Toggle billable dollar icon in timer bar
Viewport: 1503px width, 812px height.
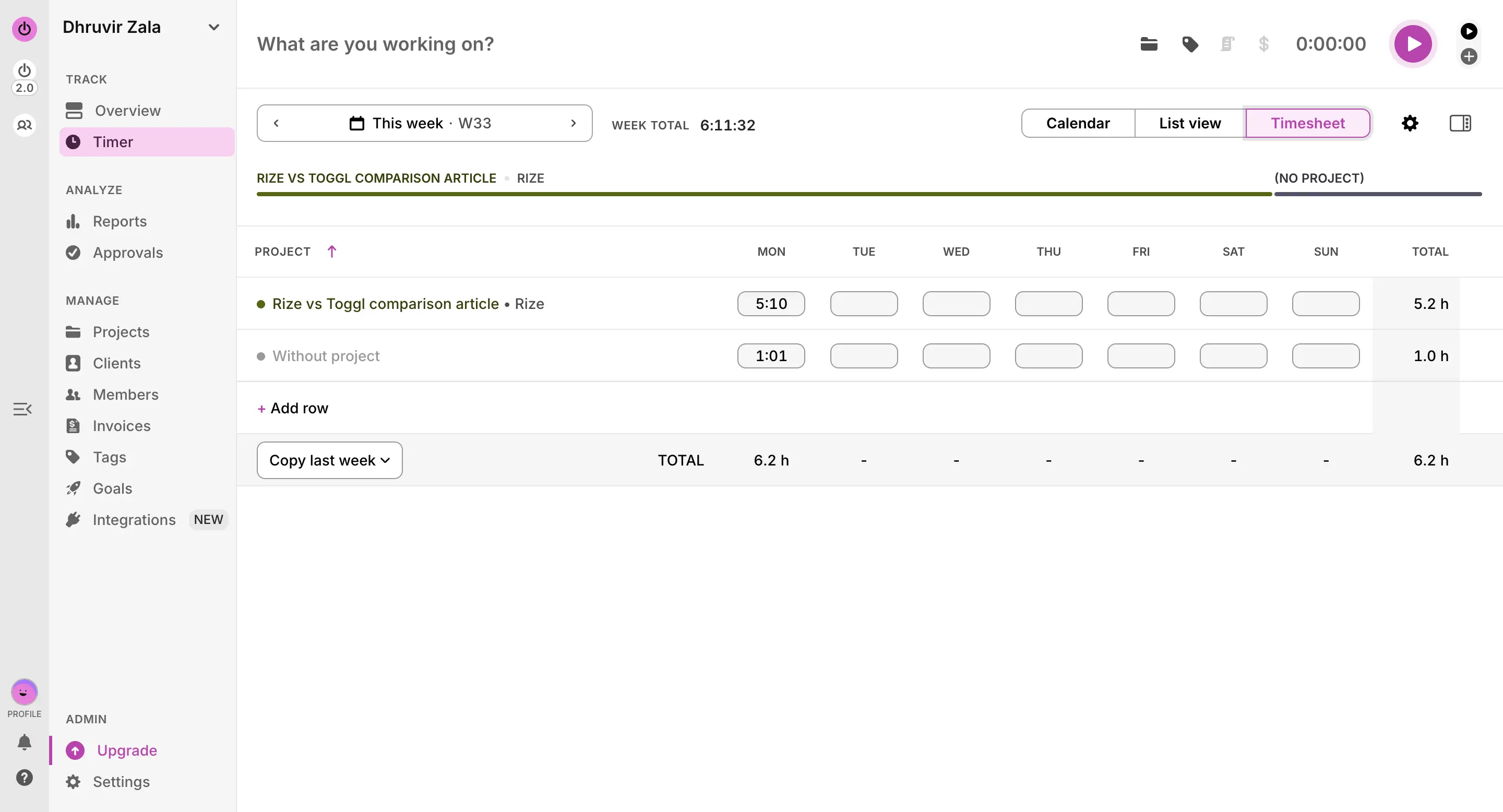1264,44
